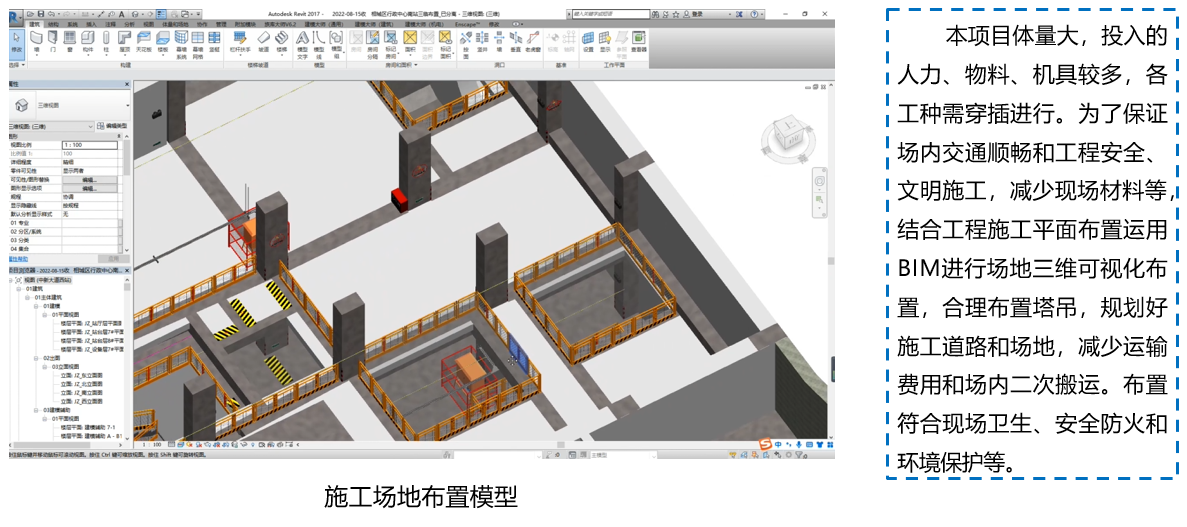Click the Set (设置) work plane icon
This screenshot has height=527, width=1187.
588,42
